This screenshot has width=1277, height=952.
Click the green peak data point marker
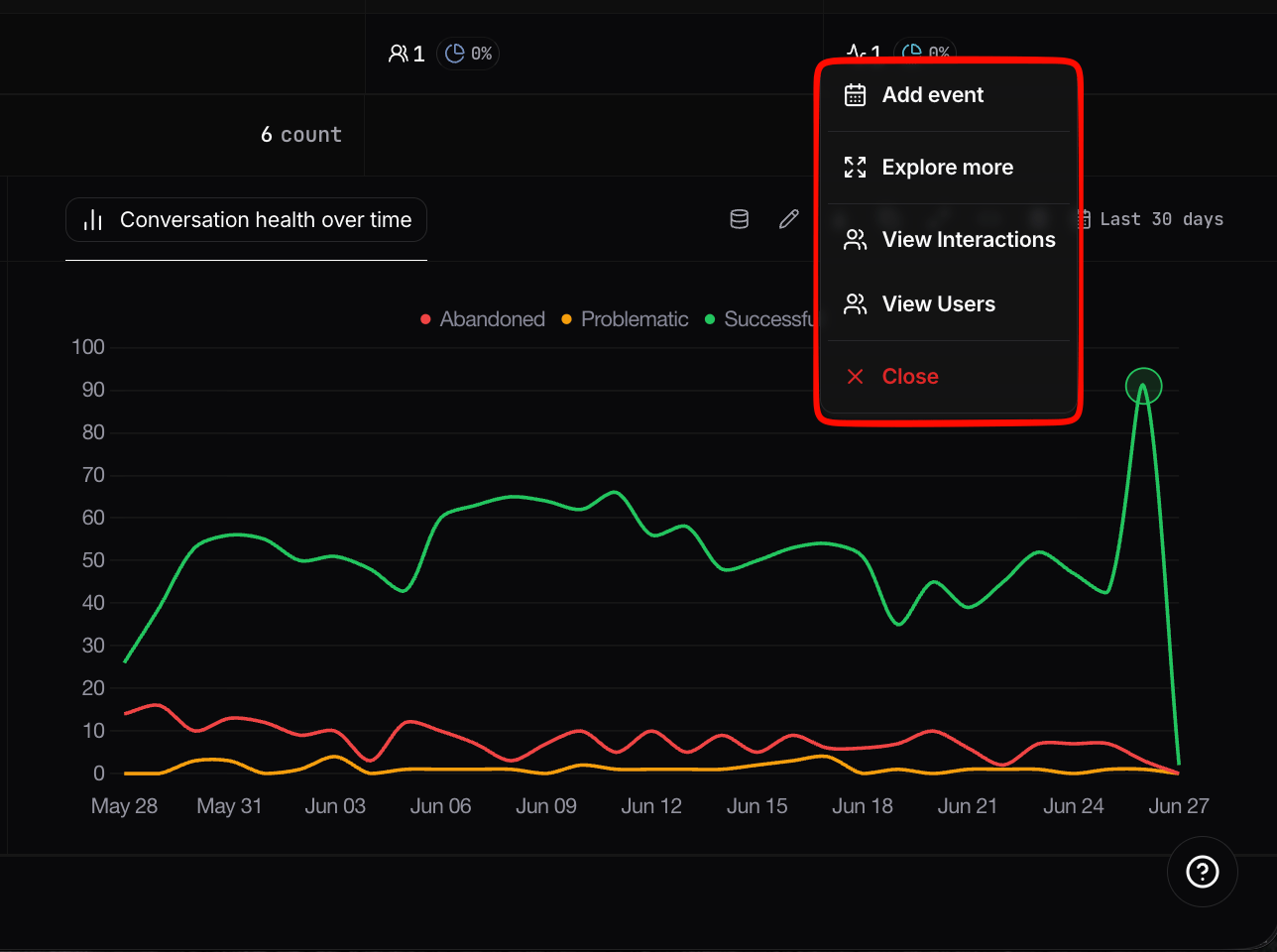coord(1144,386)
